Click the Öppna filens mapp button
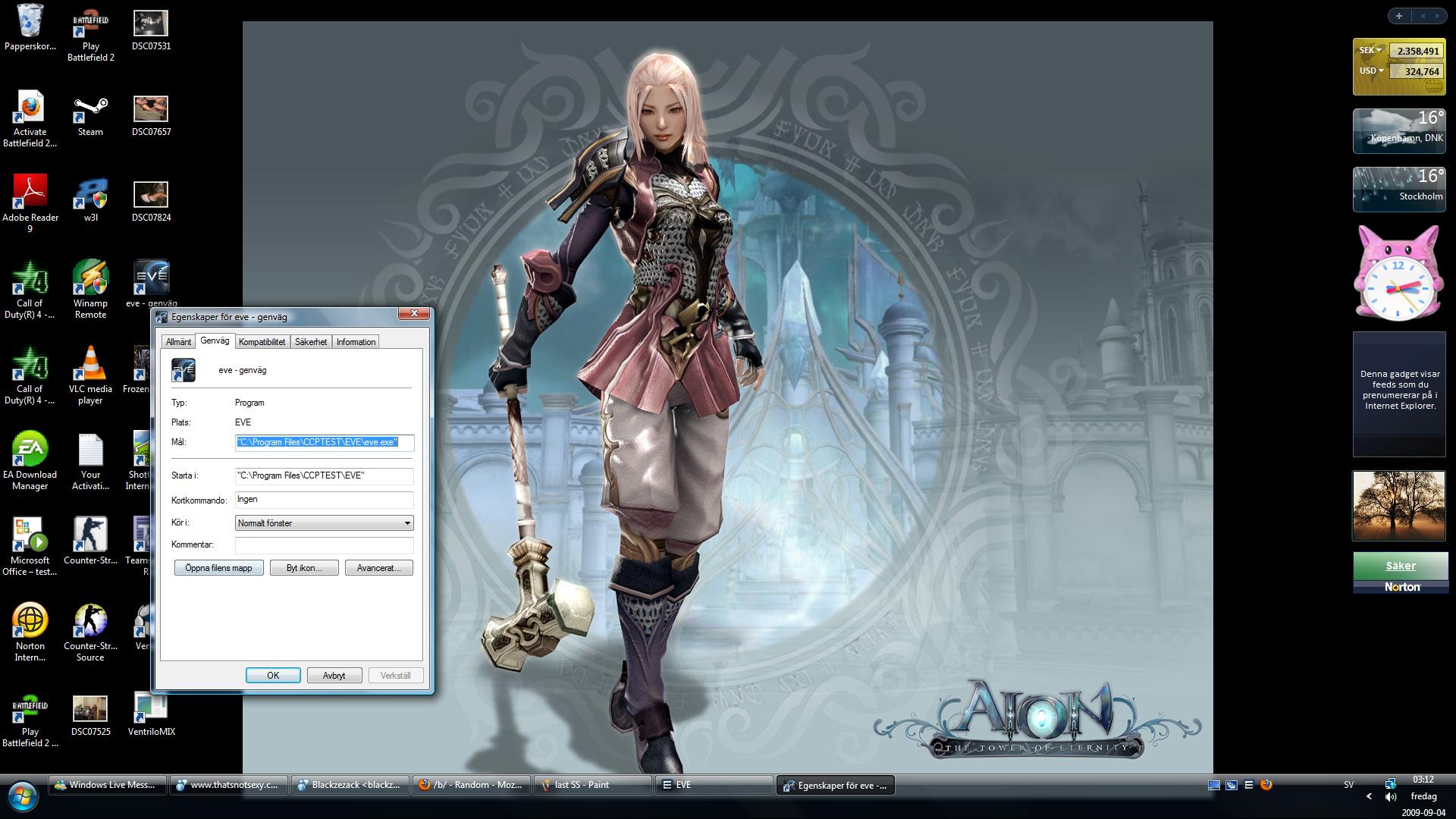The height and width of the screenshot is (819, 1456). tap(218, 568)
